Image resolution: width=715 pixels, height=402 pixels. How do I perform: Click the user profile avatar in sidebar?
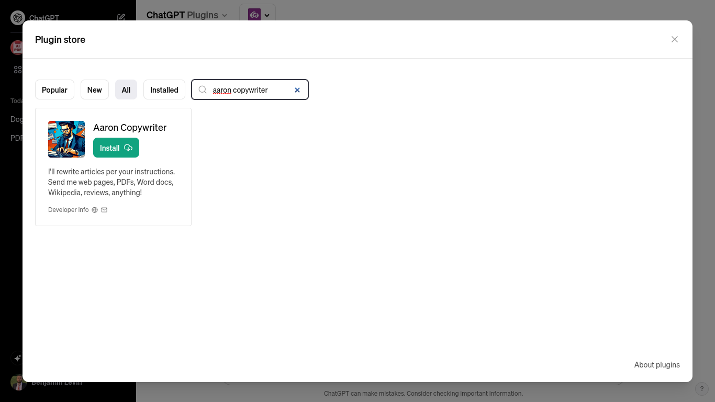pos(18,383)
